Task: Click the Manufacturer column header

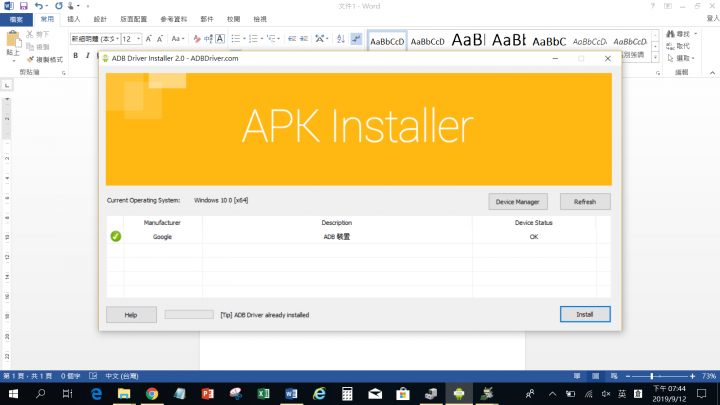Action: 162,223
